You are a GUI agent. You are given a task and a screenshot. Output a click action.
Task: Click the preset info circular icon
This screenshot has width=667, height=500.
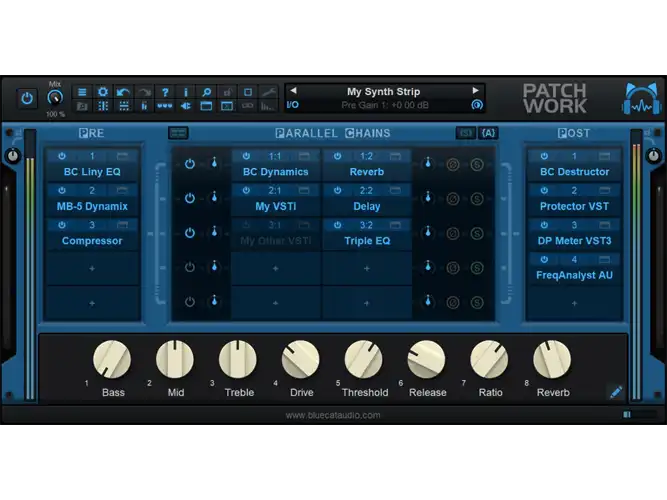477,105
